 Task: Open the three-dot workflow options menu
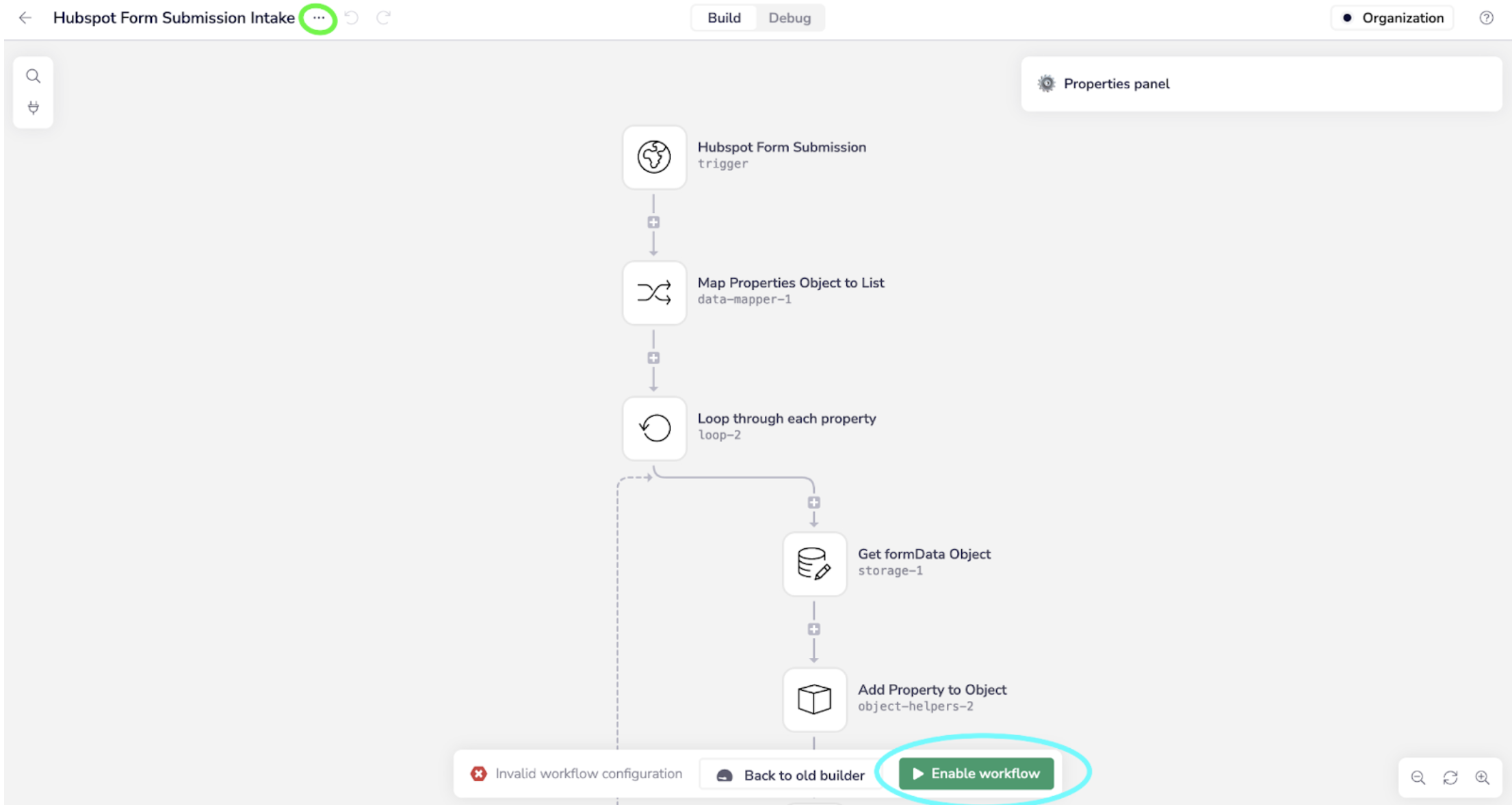point(319,18)
